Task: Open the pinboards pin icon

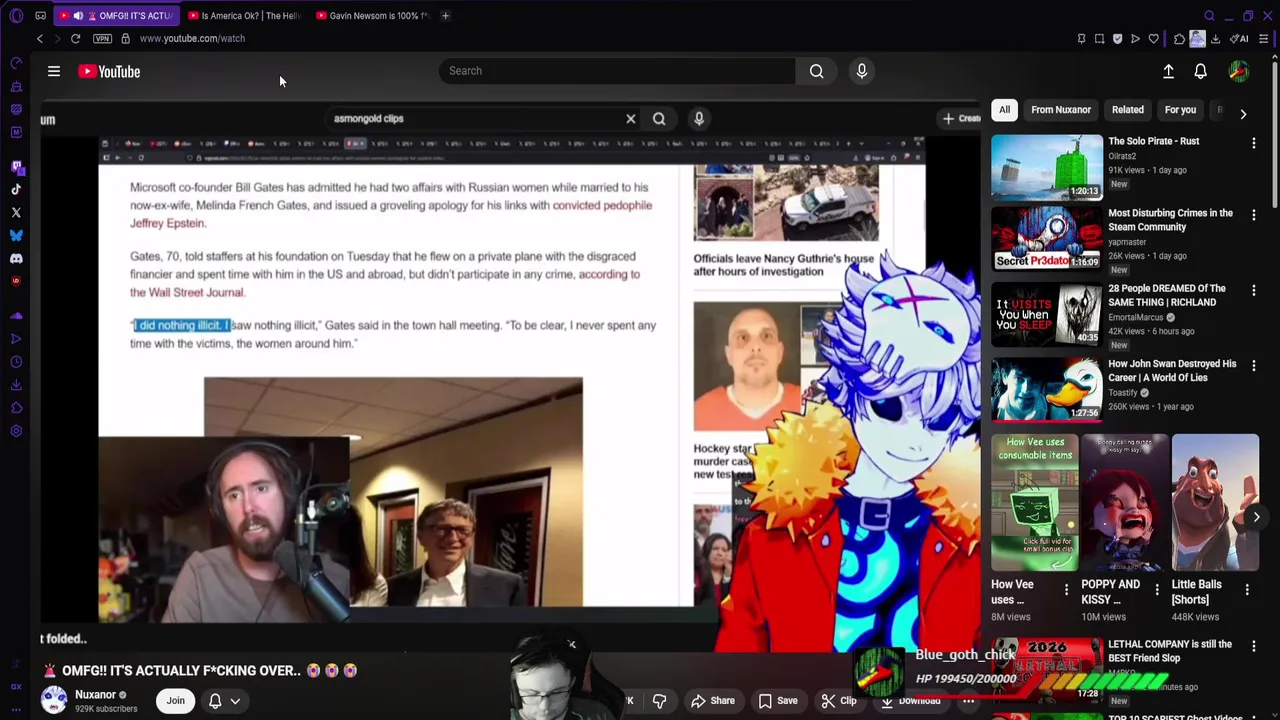Action: tap(1081, 38)
